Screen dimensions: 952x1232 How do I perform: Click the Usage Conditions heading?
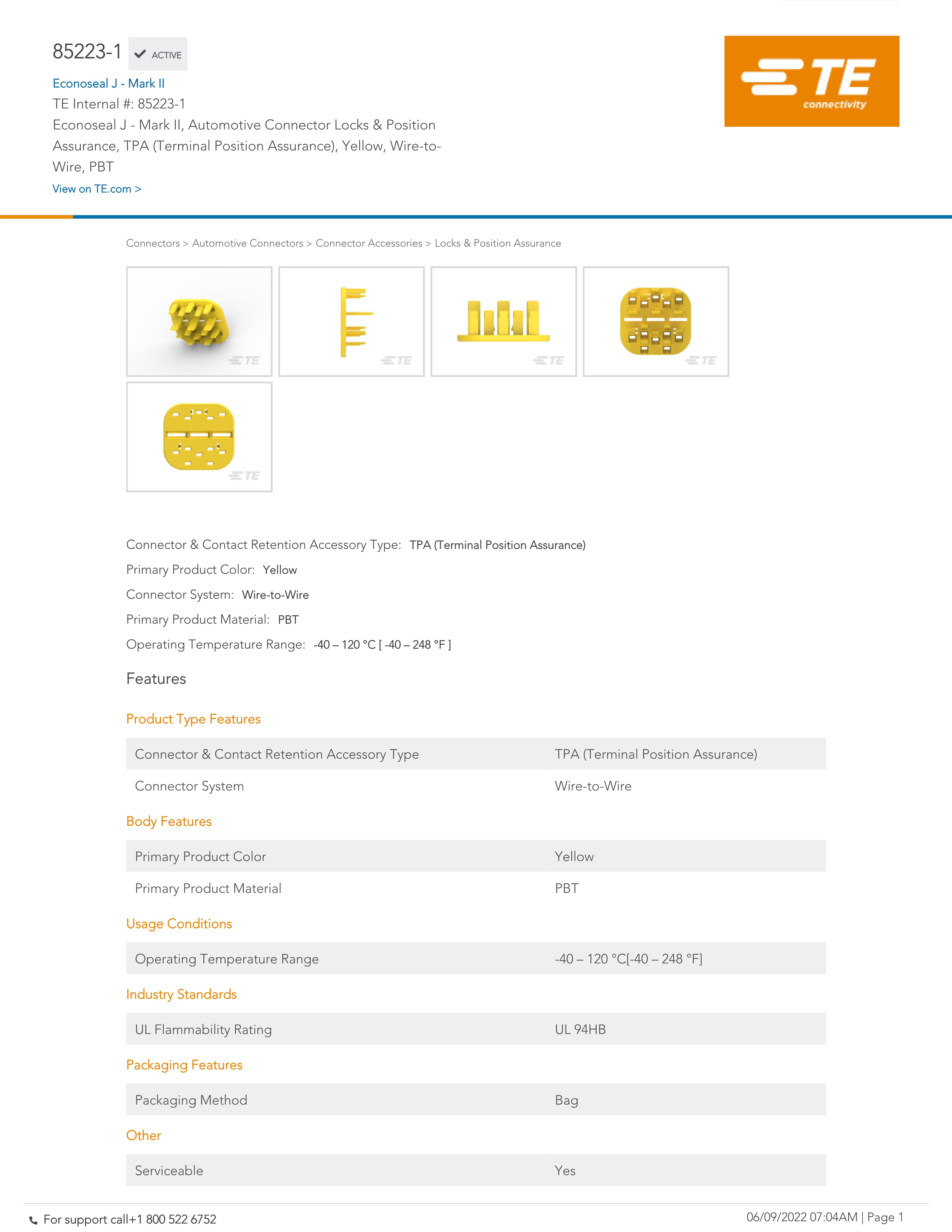pos(179,924)
